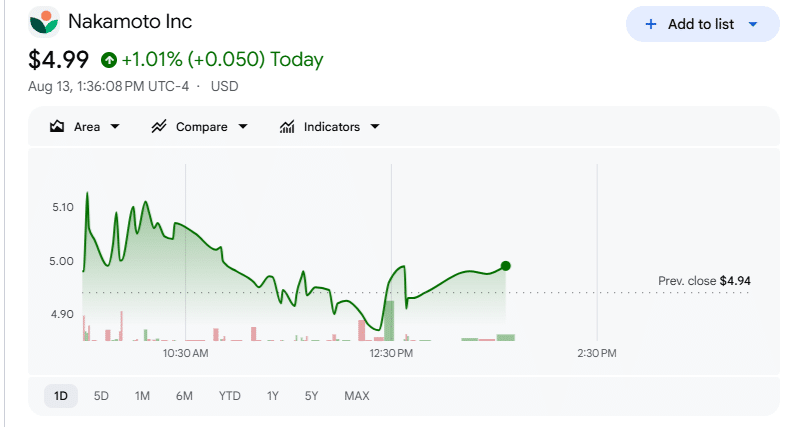Switch to the YTD time range
This screenshot has width=800, height=427.
click(230, 396)
